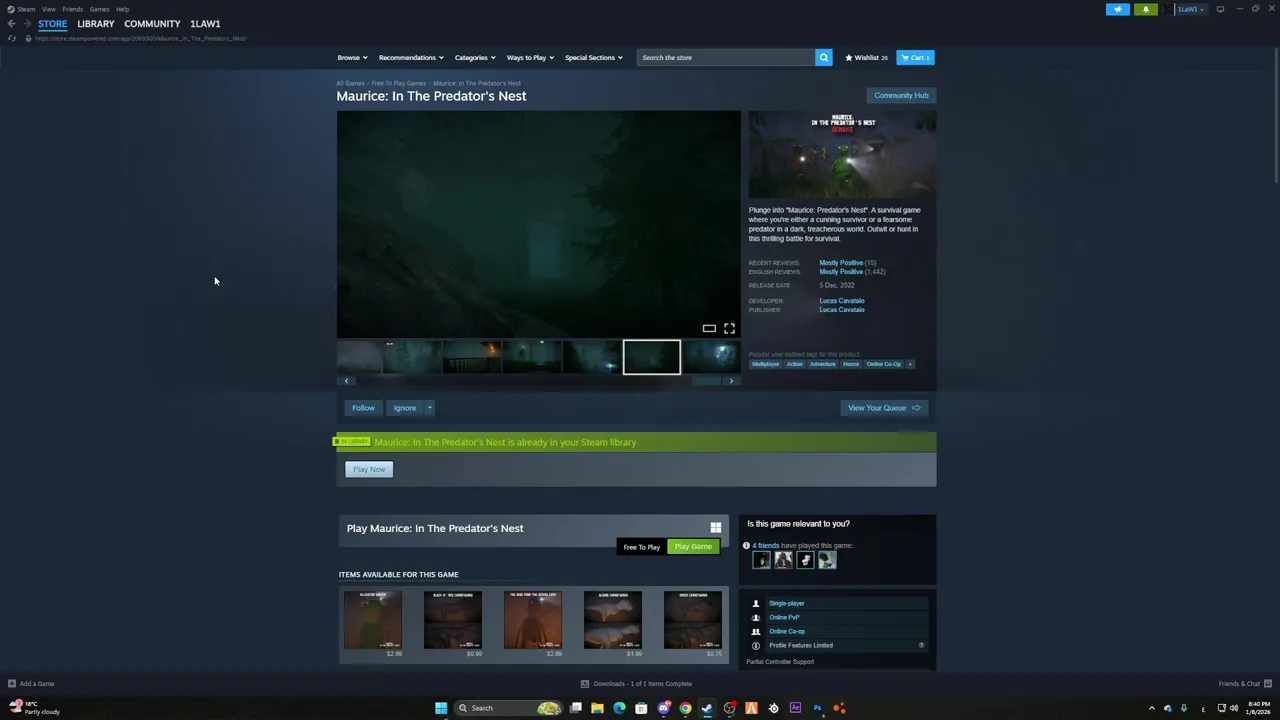1280x720 pixels.
Task: Open the notifications bell
Action: click(x=1146, y=9)
